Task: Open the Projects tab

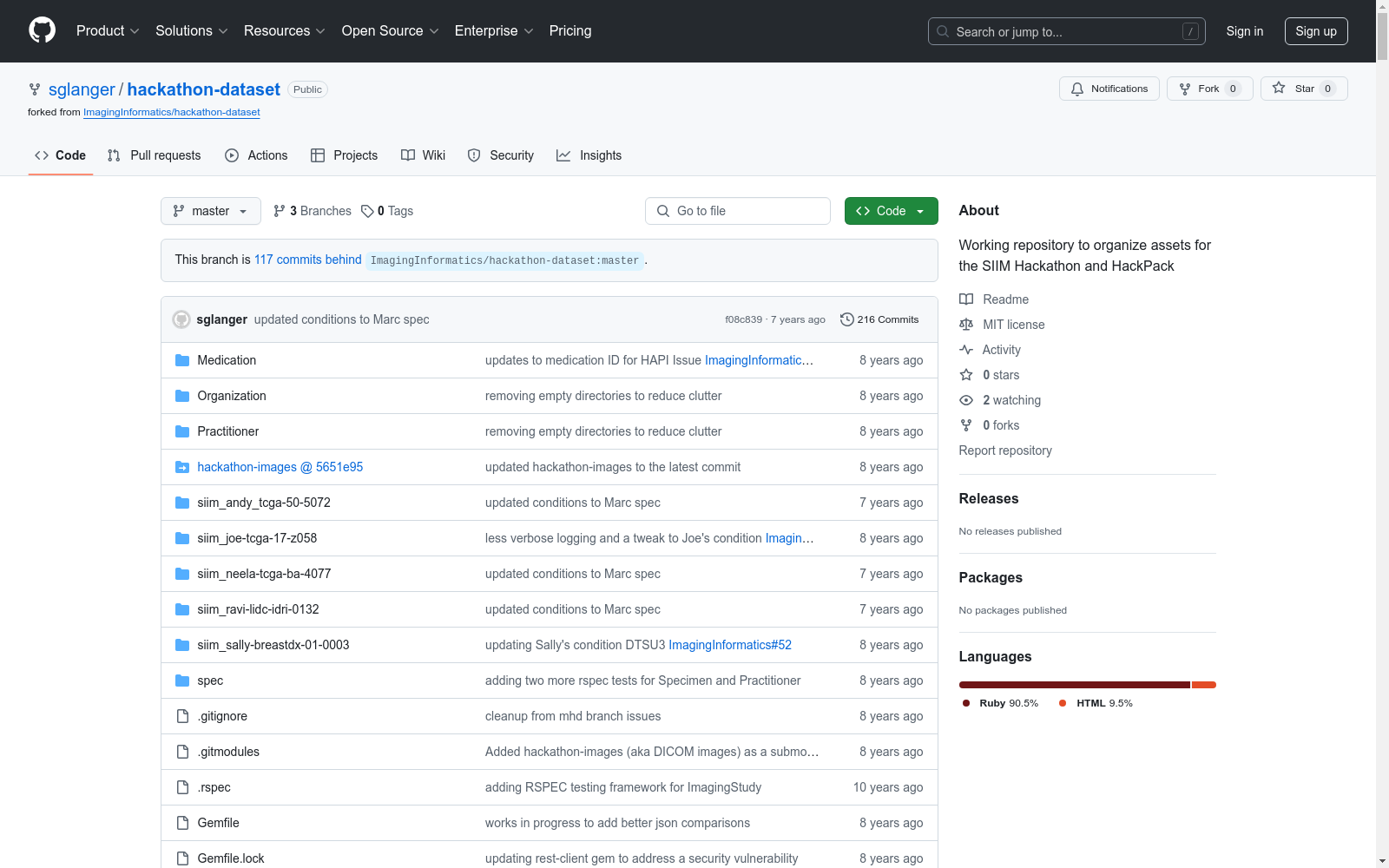Action: click(x=345, y=155)
